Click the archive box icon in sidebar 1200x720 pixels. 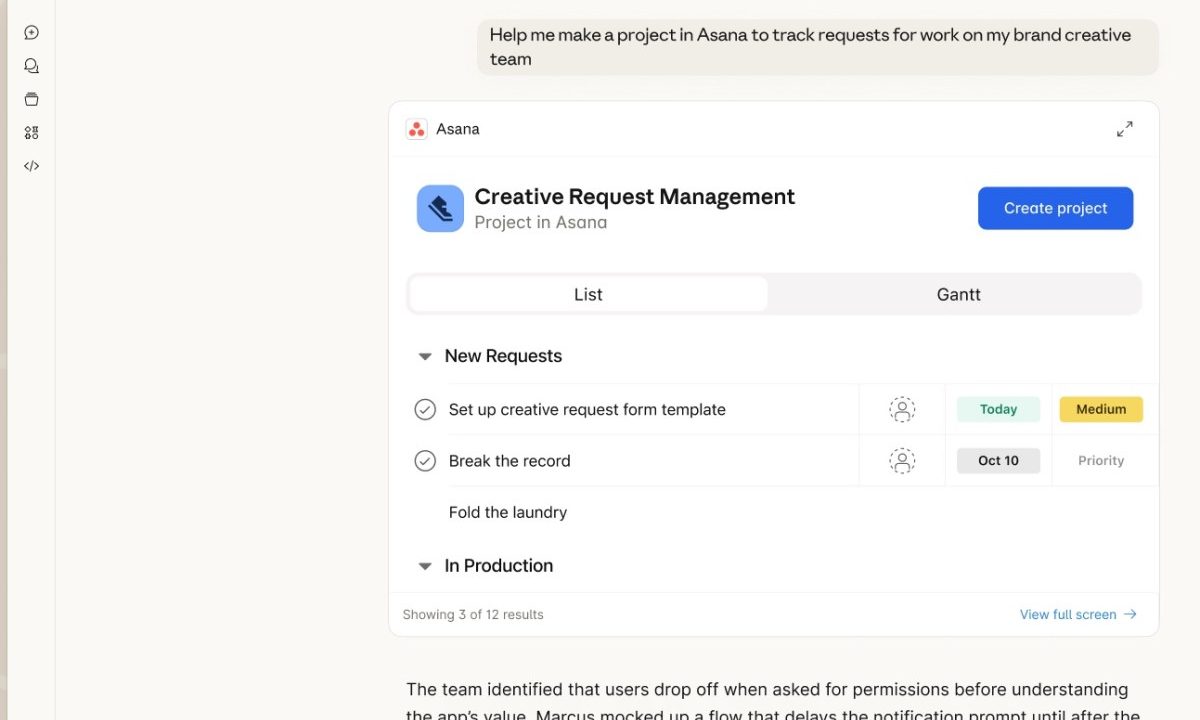[31, 99]
